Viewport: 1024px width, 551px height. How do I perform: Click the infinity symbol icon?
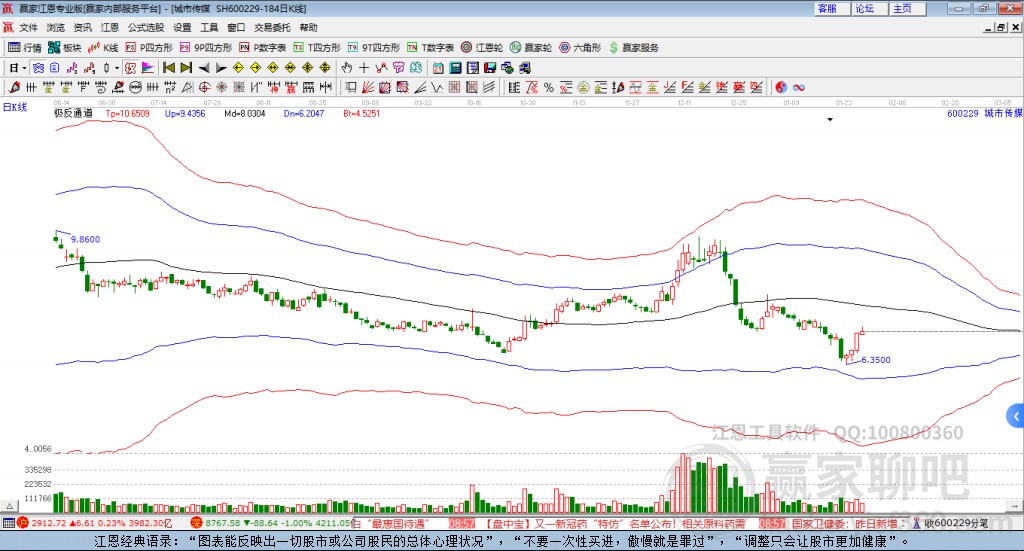(x=799, y=87)
